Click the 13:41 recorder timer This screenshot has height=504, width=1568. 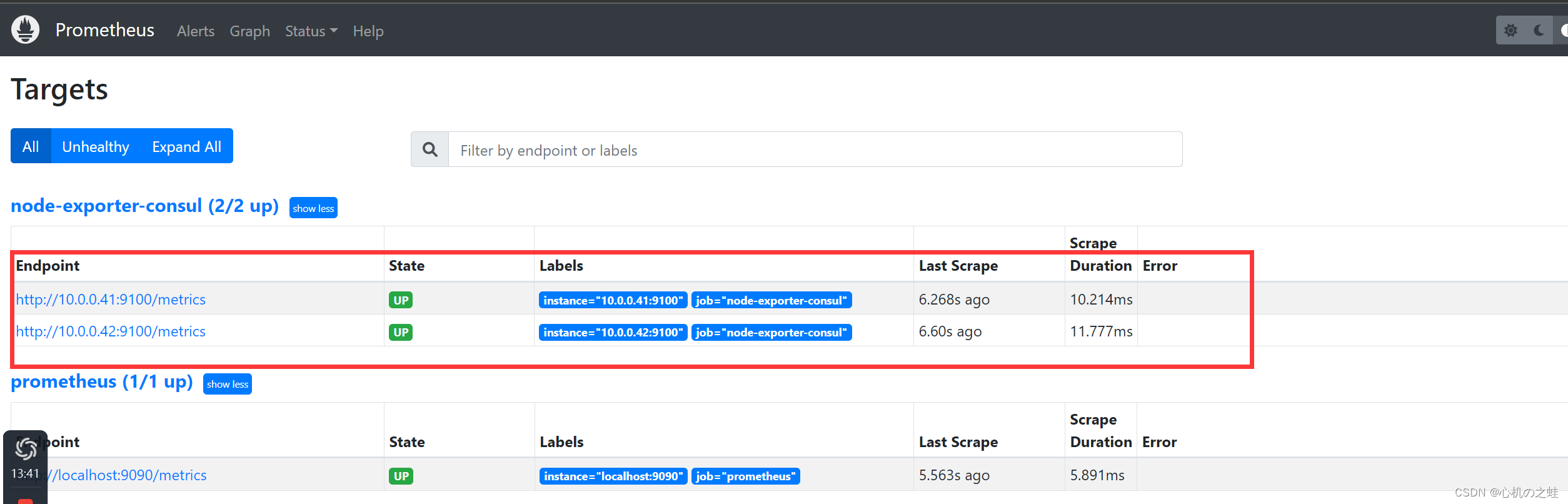25,473
